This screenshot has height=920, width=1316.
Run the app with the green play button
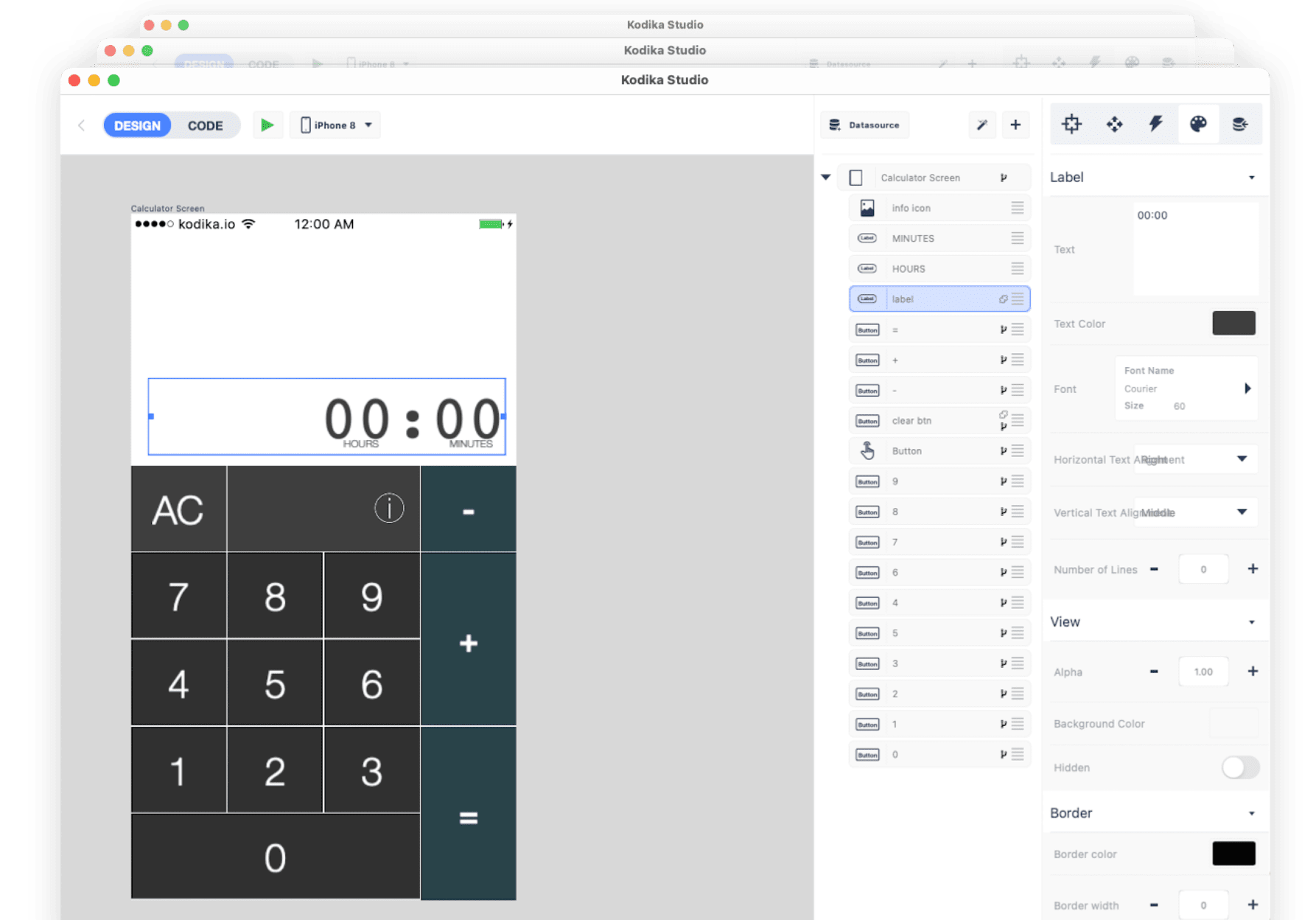pos(267,125)
